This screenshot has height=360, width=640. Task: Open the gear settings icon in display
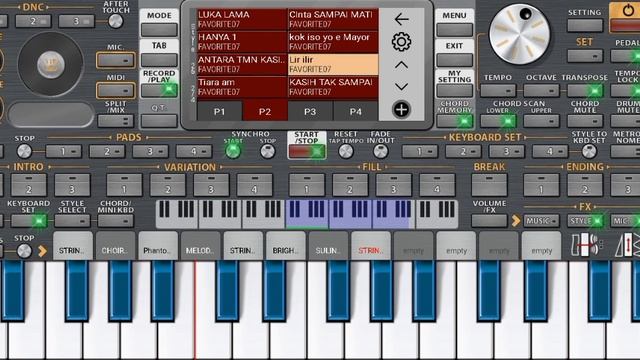(401, 42)
